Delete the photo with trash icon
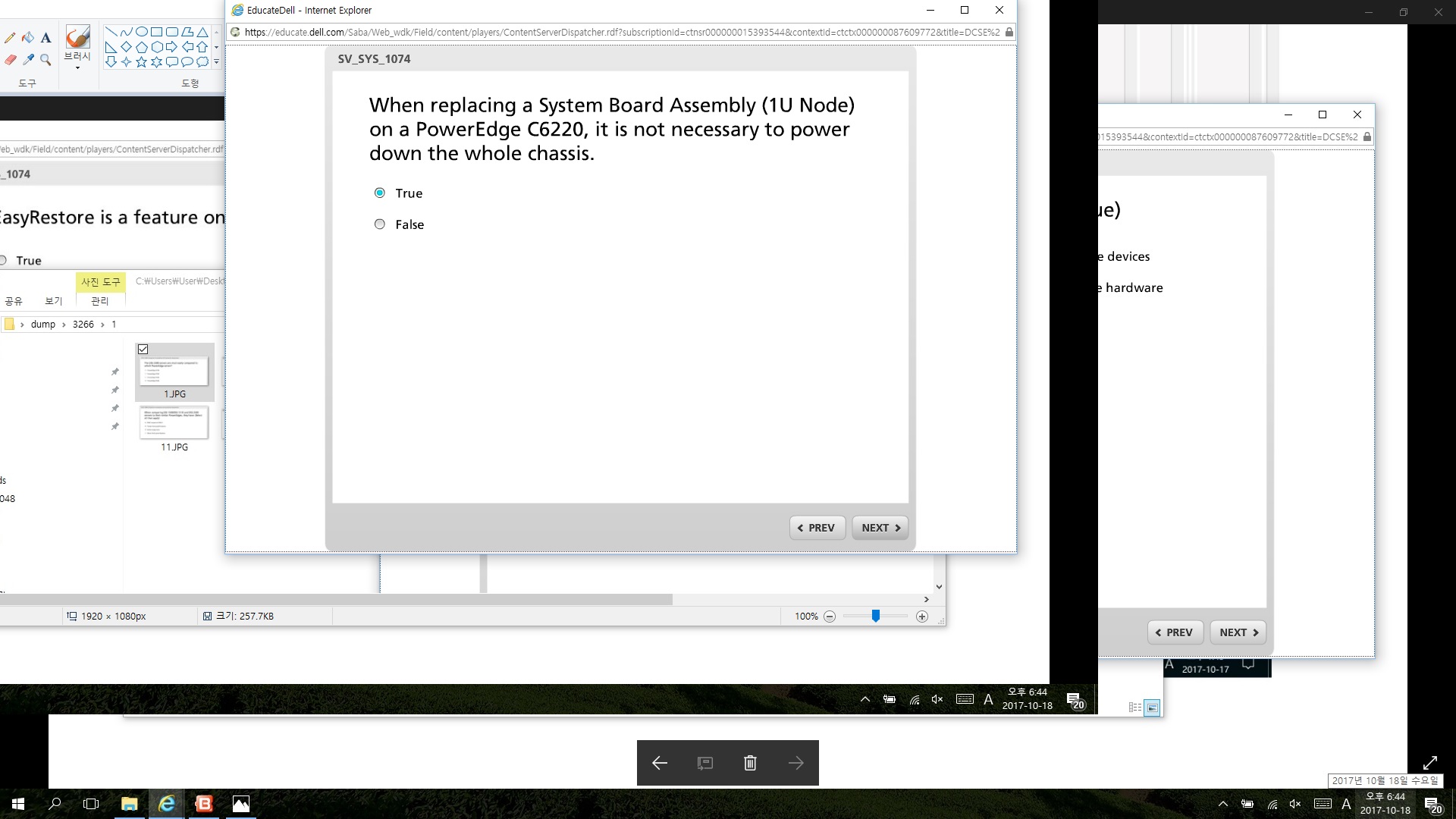 coord(750,763)
